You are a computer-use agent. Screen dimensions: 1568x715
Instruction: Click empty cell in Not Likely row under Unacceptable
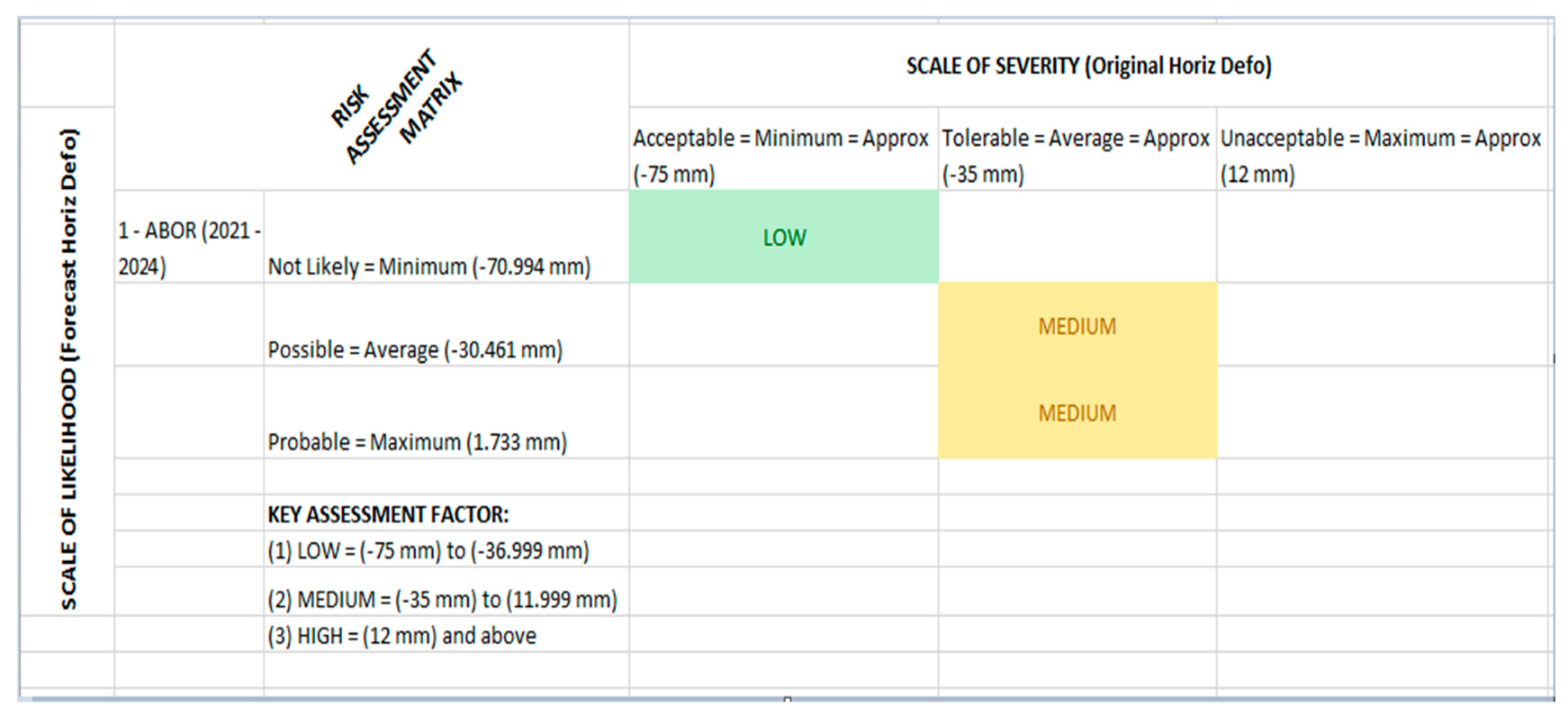tap(1383, 238)
